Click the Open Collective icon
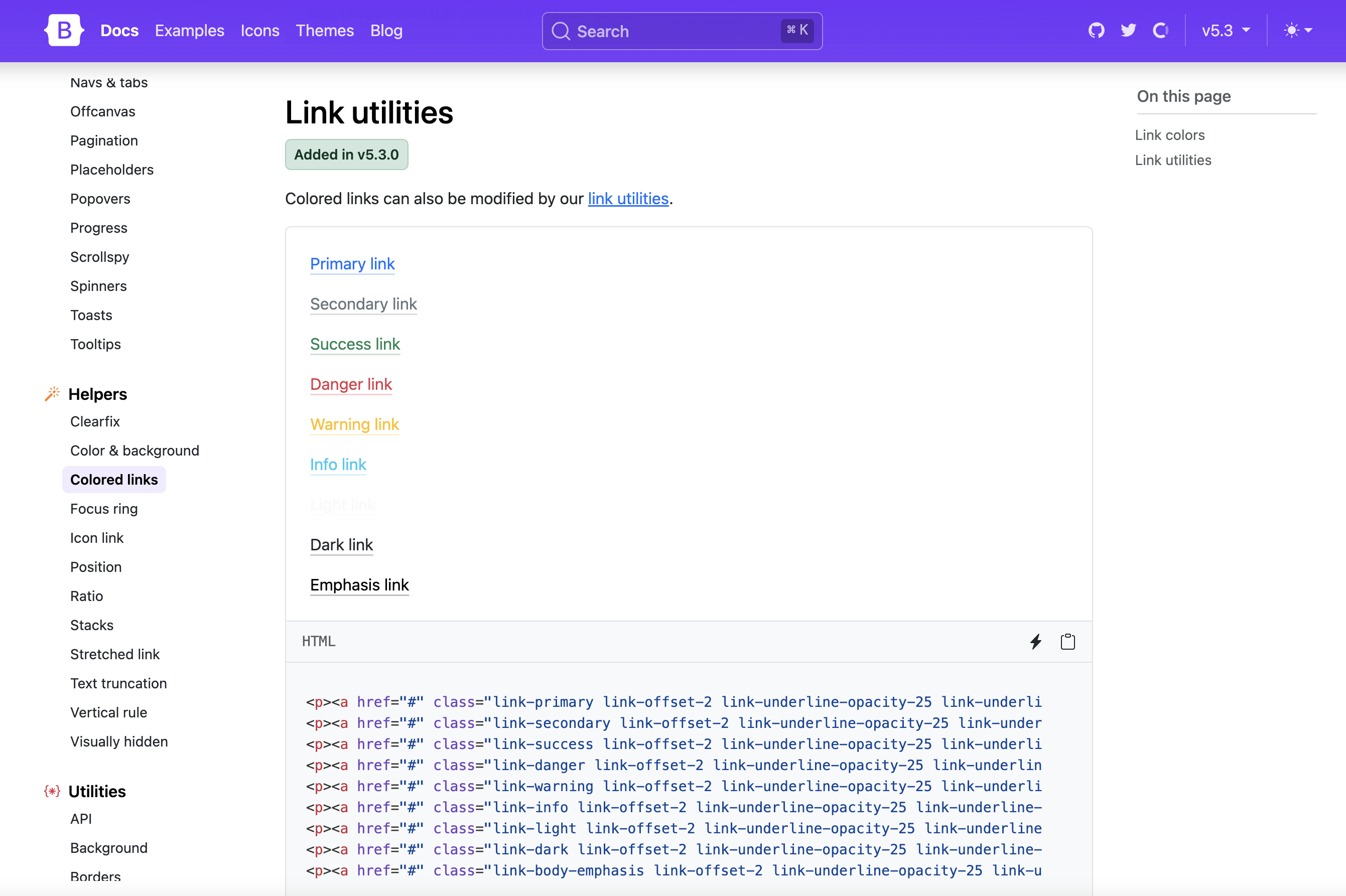Viewport: 1346px width, 896px height. [x=1161, y=30]
